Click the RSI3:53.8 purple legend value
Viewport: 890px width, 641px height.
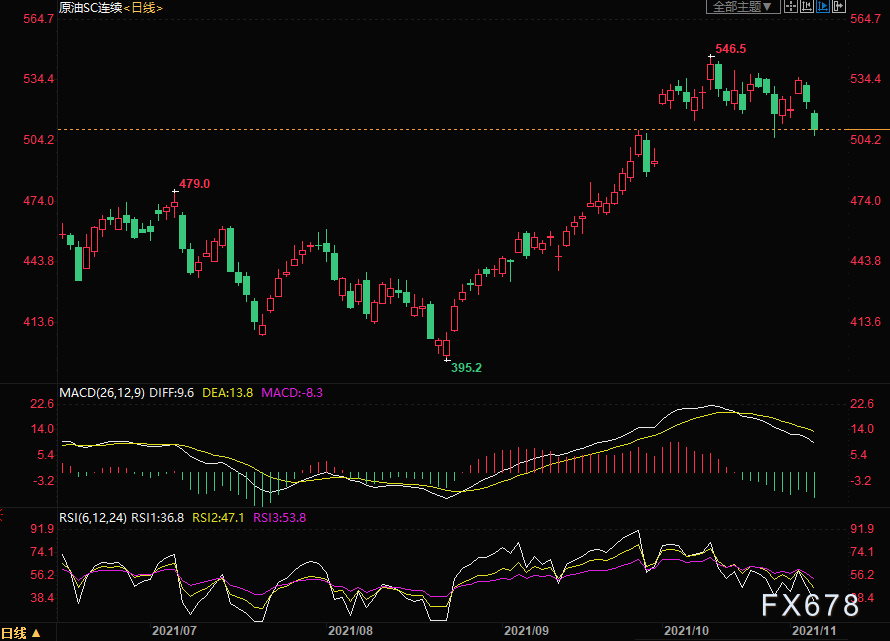point(279,517)
